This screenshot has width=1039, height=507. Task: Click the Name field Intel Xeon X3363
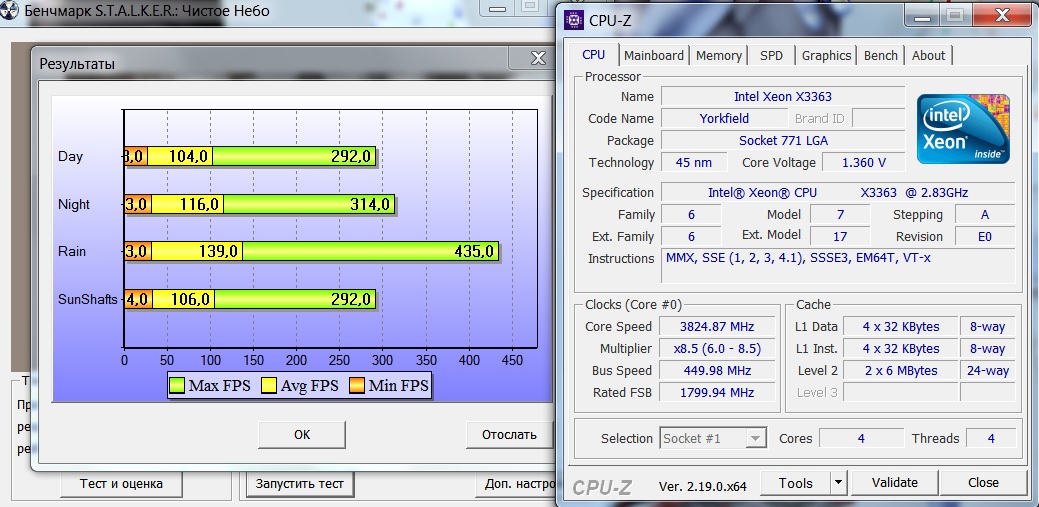click(x=783, y=97)
